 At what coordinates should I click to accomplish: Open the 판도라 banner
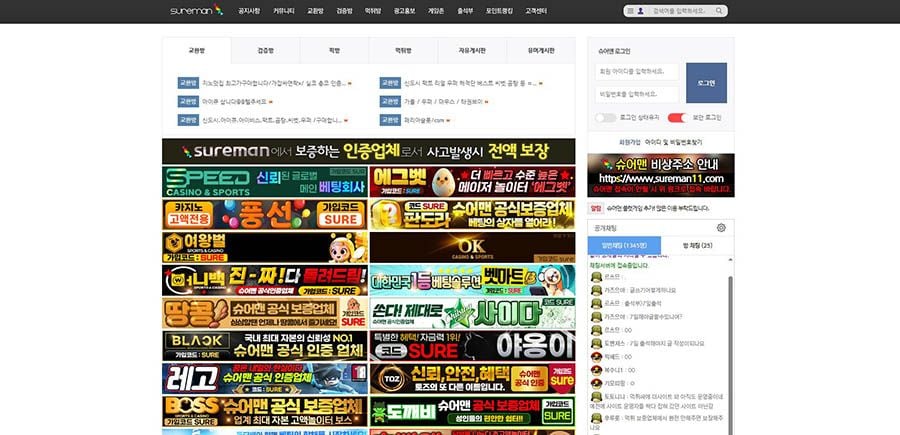click(x=472, y=215)
